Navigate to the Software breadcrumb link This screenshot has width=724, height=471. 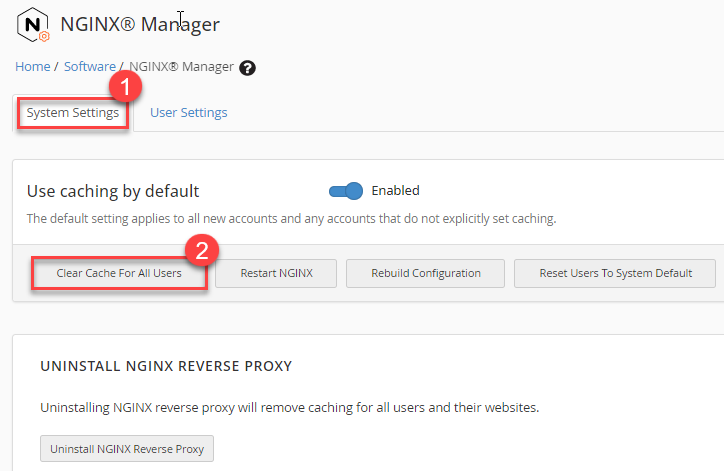89,67
